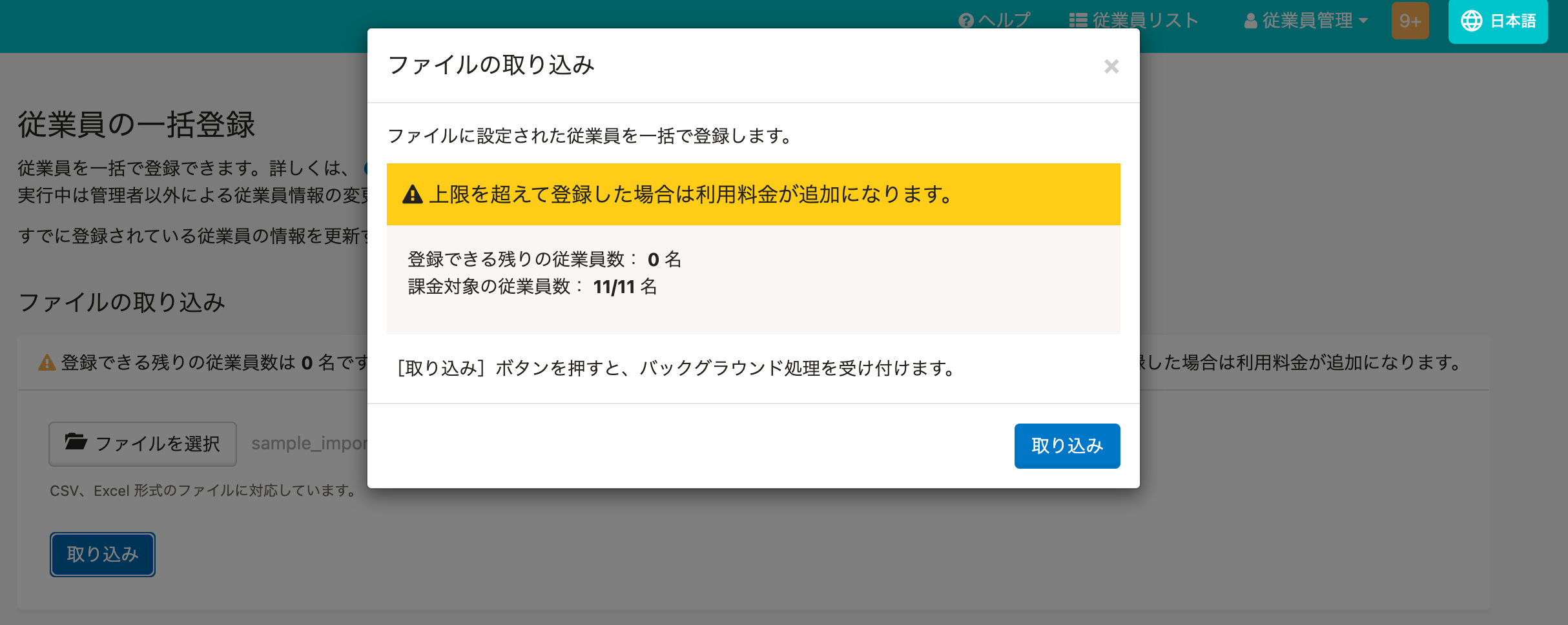Close the ファイルの取り込み dialog
The image size is (1568, 625).
tap(1111, 67)
